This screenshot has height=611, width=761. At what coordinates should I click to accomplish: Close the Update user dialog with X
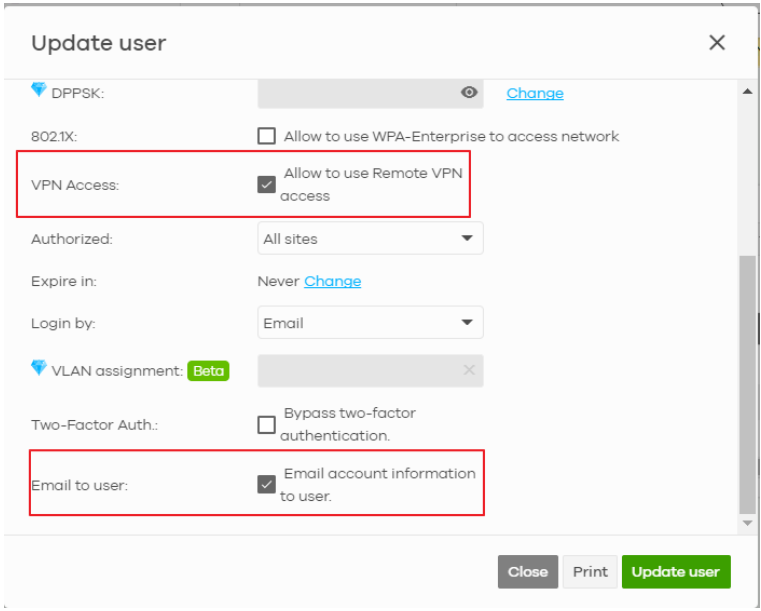click(716, 43)
